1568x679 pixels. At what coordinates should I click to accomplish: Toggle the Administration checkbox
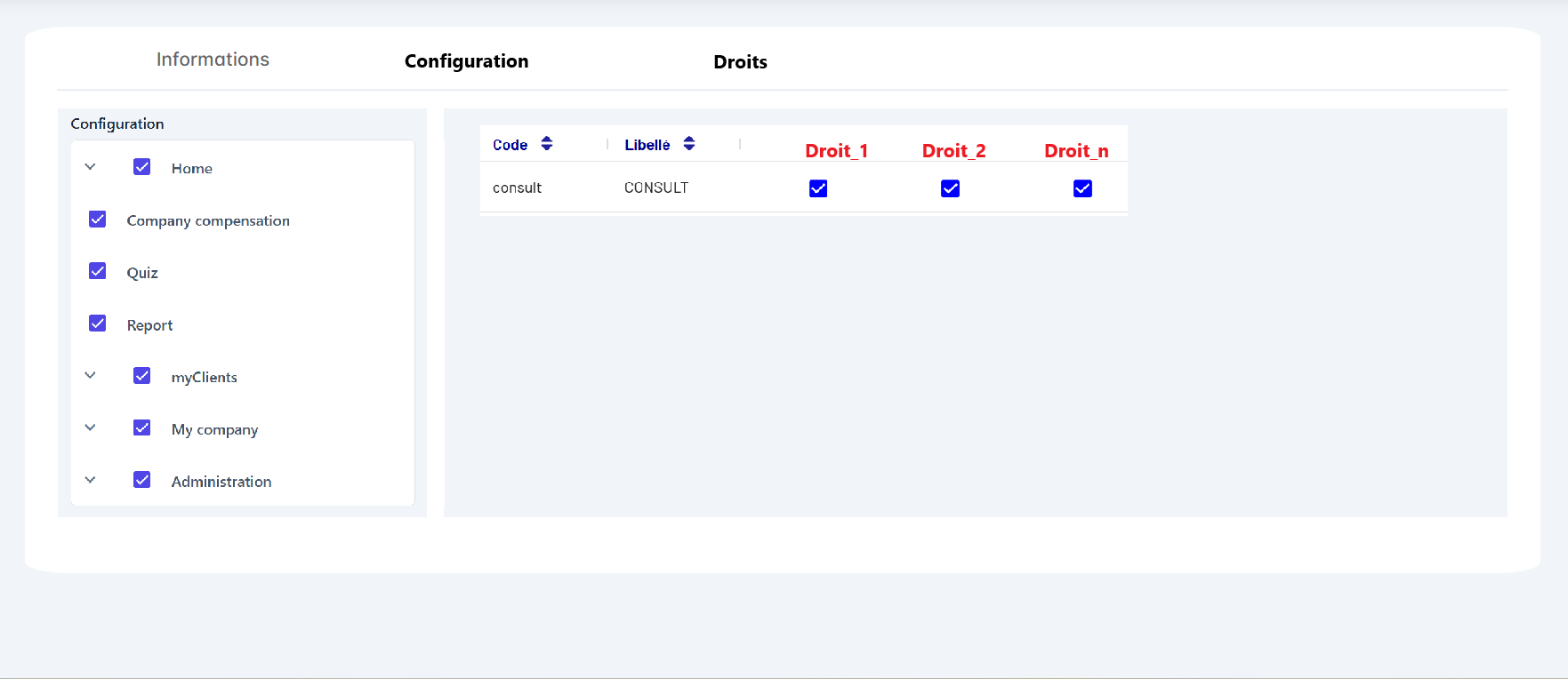pos(142,480)
